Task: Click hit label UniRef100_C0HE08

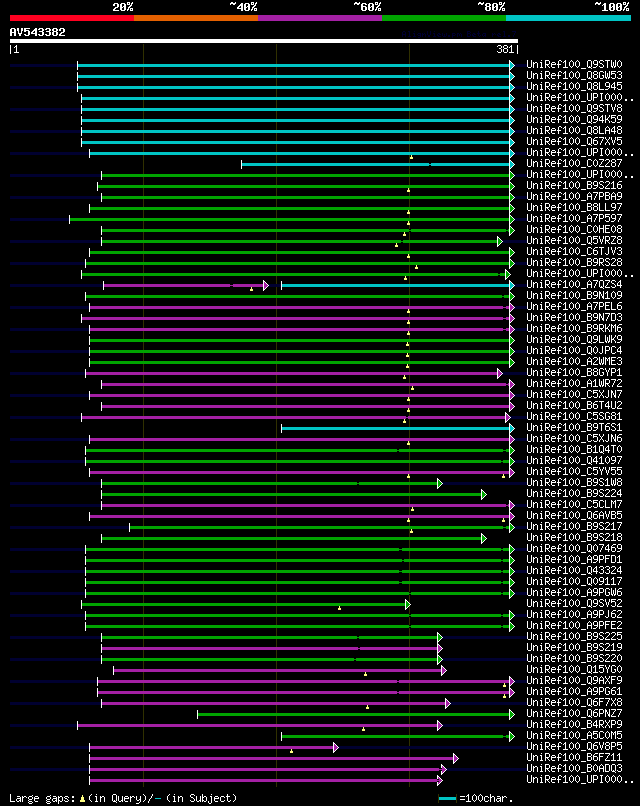Action: pyautogui.click(x=574, y=229)
